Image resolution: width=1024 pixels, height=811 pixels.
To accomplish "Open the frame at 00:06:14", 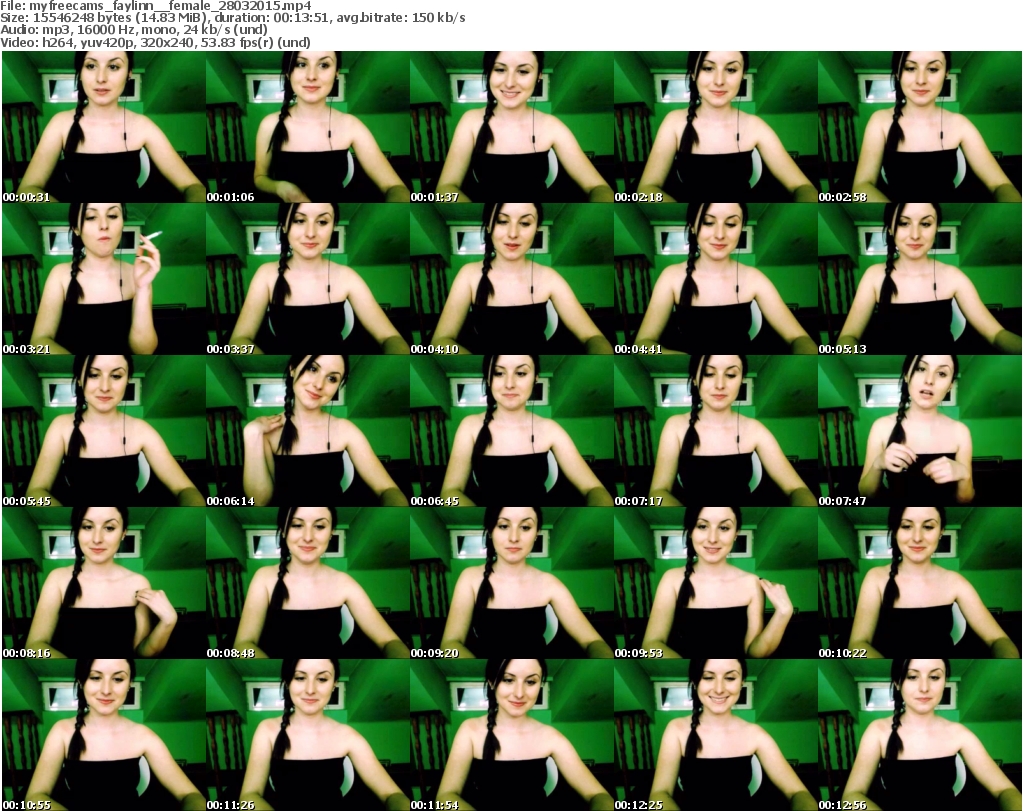I will (x=308, y=432).
